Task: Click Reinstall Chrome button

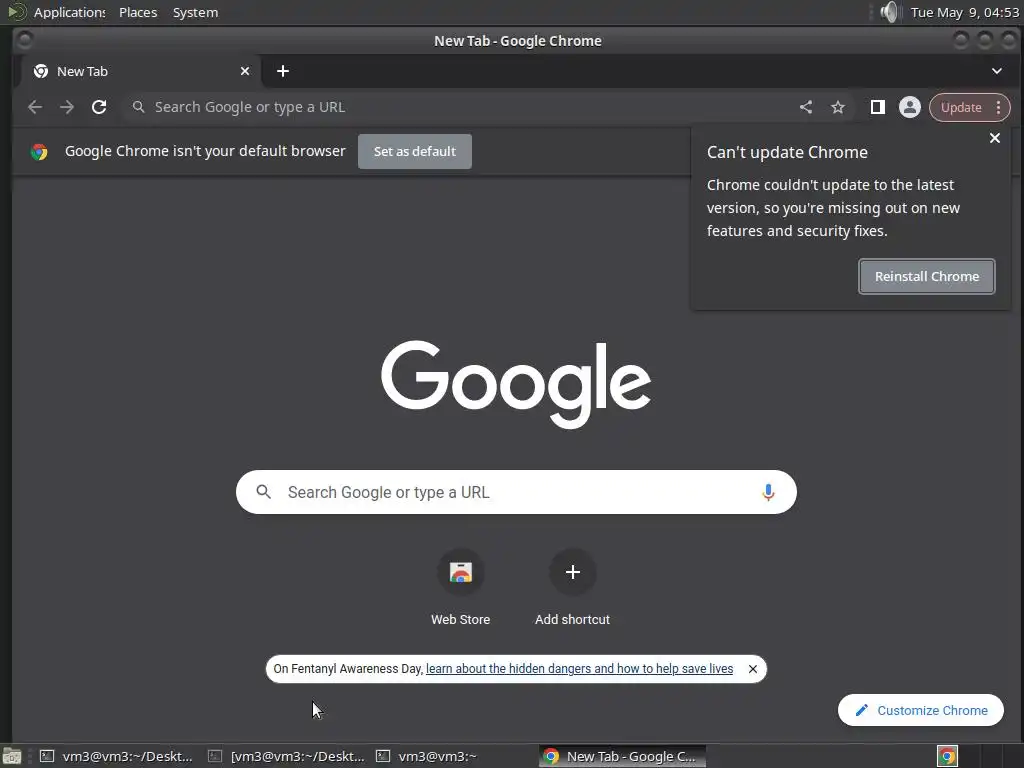Action: click(x=927, y=276)
